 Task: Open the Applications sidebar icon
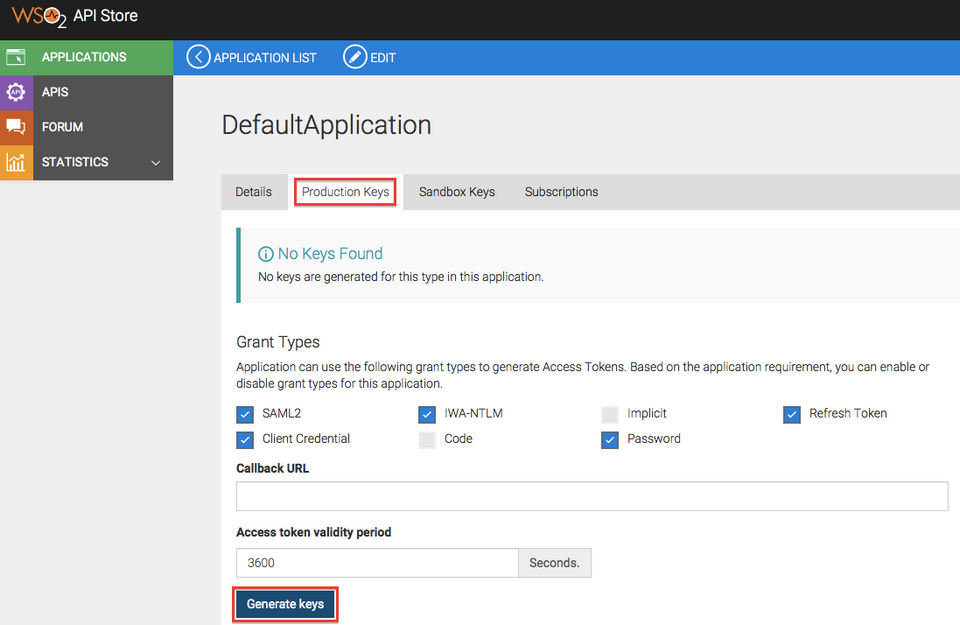[x=16, y=57]
